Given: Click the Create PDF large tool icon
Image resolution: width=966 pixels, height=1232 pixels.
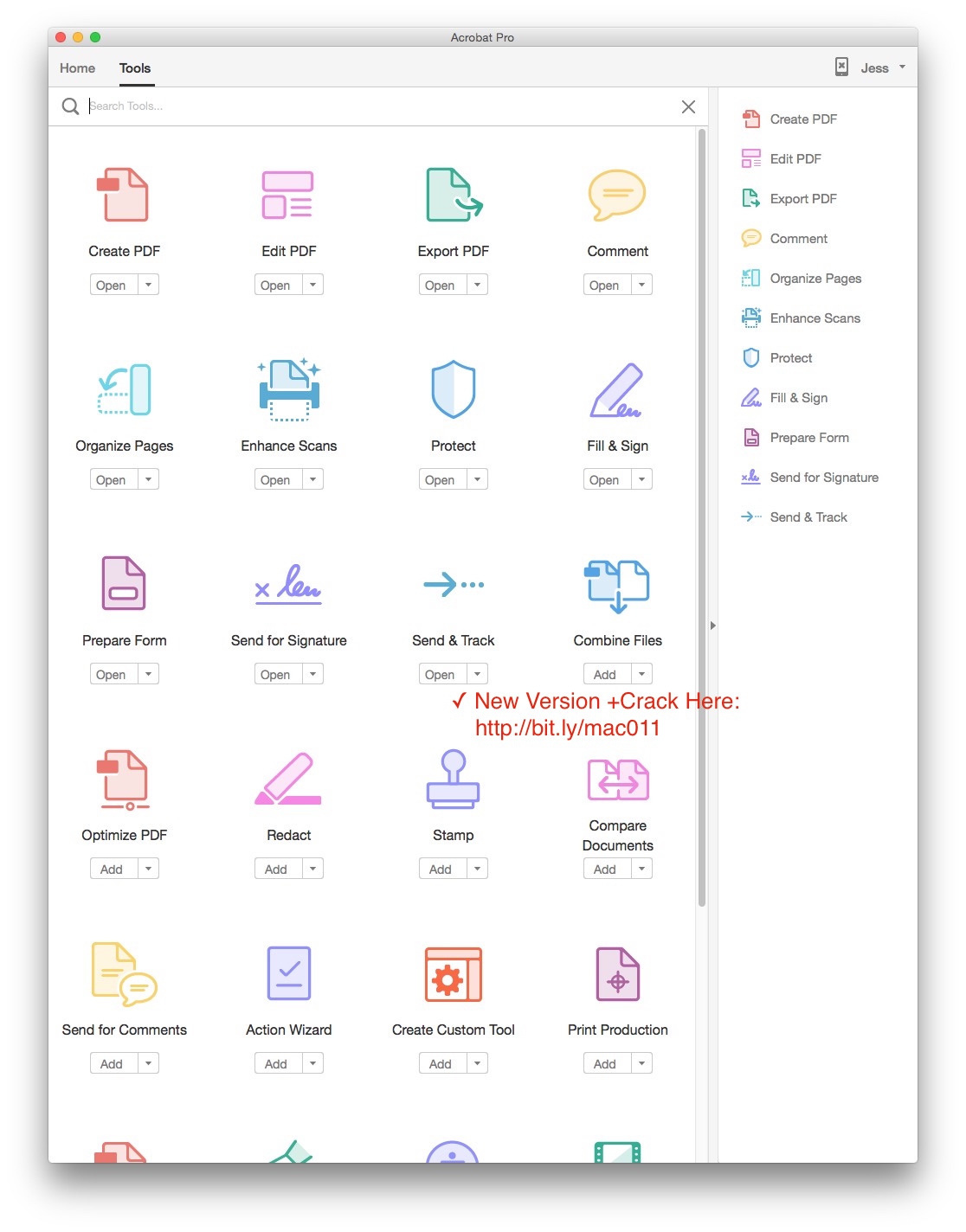Looking at the screenshot, I should point(123,195).
